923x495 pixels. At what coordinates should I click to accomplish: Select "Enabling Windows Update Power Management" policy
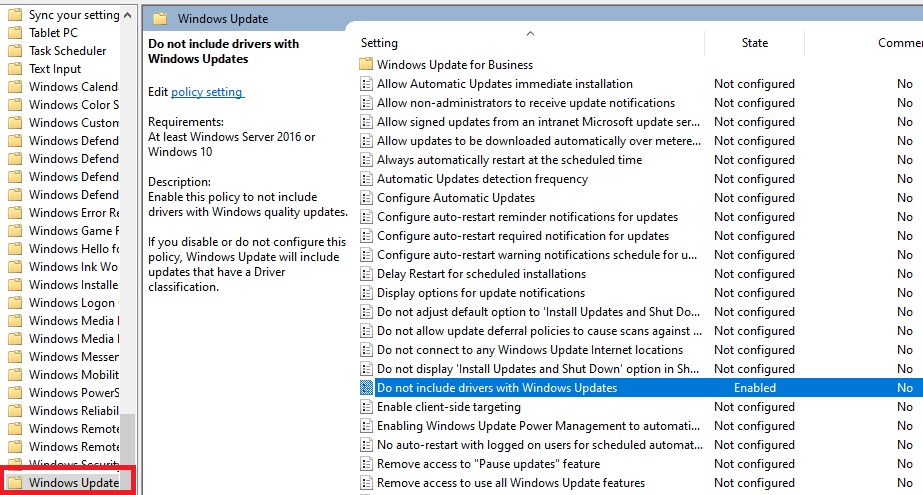click(x=538, y=426)
